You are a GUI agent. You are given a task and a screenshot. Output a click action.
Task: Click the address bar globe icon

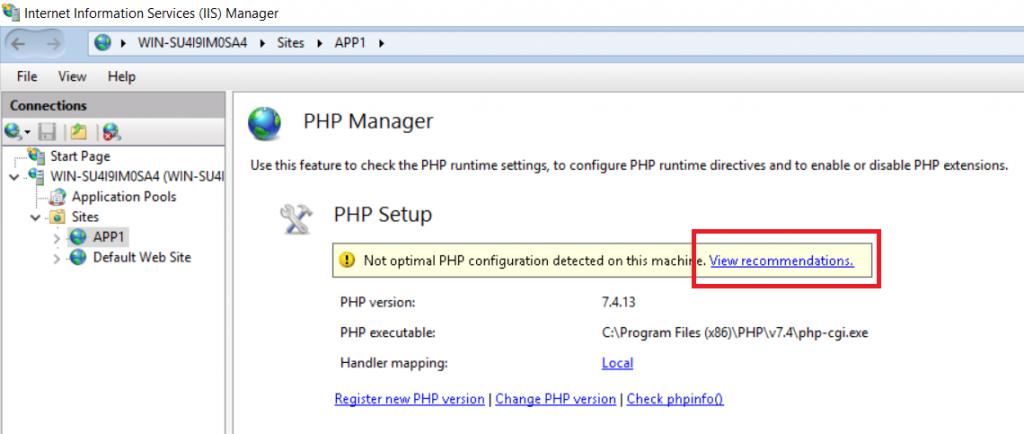103,44
